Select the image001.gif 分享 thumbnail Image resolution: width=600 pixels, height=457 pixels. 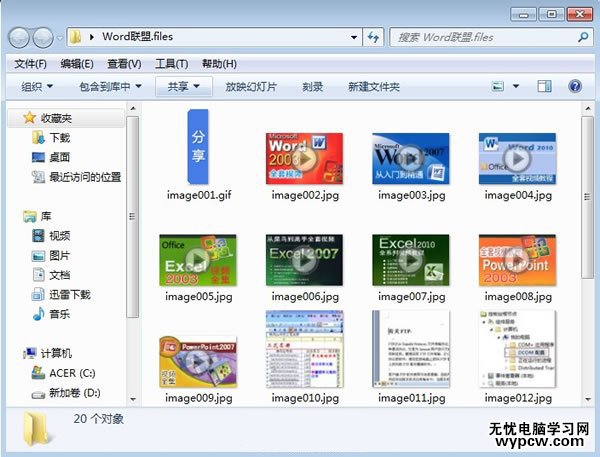(198, 147)
